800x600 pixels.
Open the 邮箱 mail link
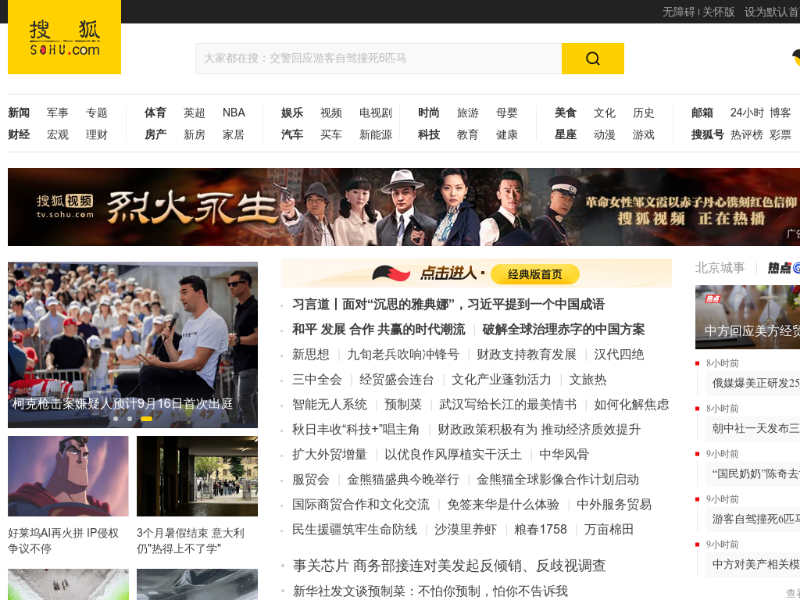[702, 113]
